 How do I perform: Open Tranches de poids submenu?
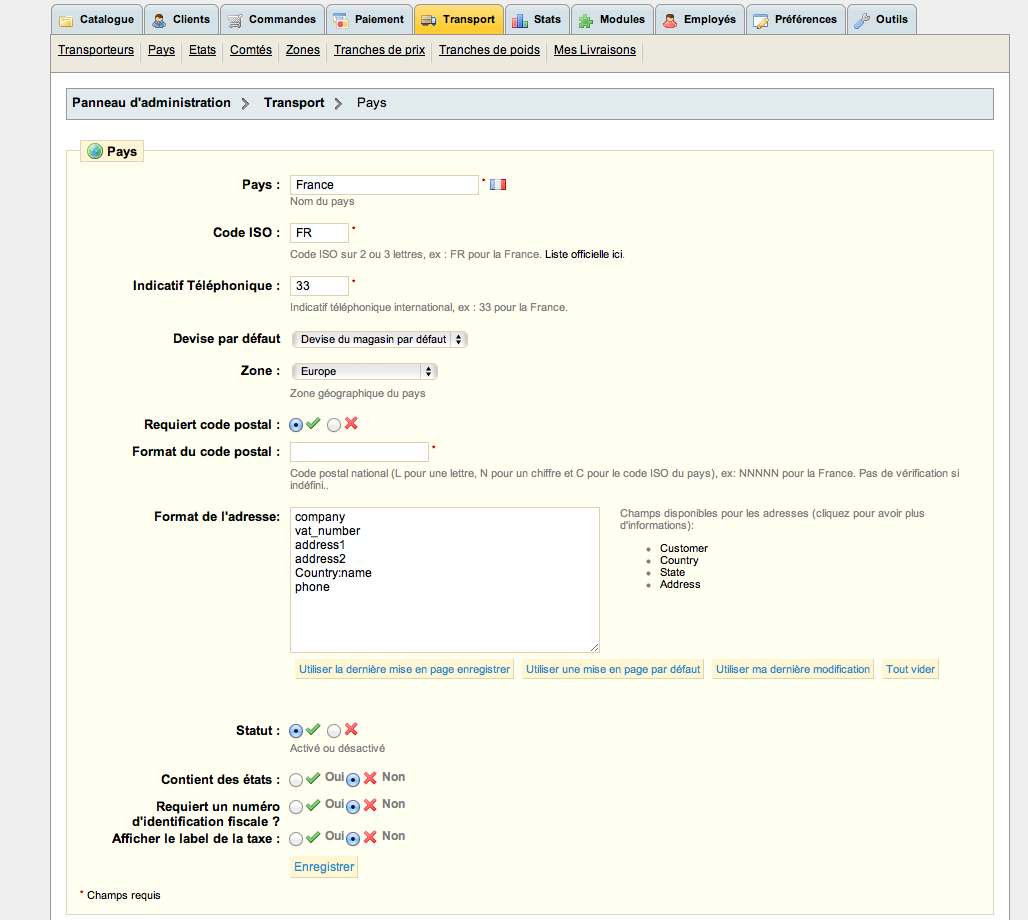[x=489, y=50]
